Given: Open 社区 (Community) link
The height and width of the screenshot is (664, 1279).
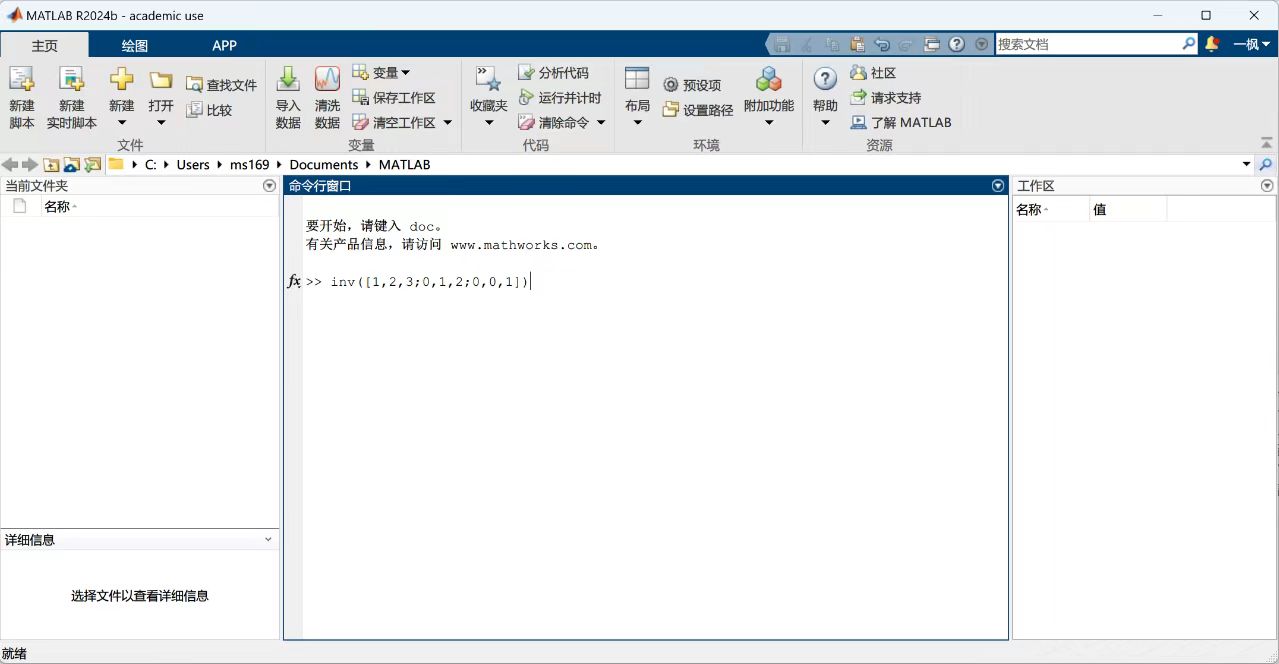Looking at the screenshot, I should [x=873, y=72].
